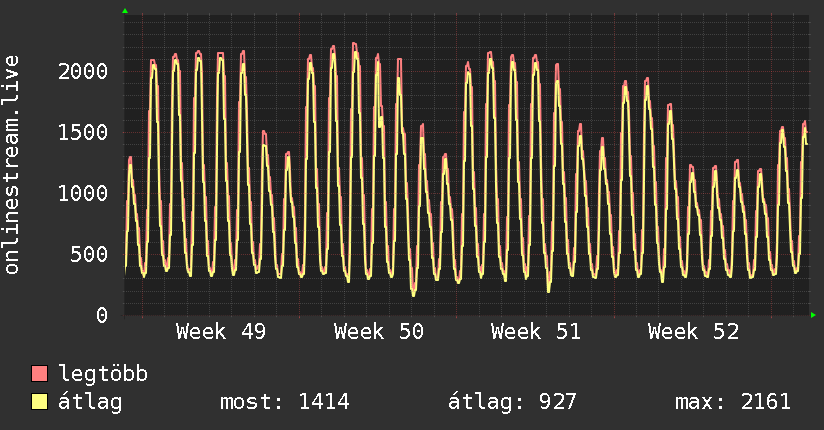This screenshot has width=824, height=430.
Task: Click the legtöbb legend label
Action: (x=103, y=374)
